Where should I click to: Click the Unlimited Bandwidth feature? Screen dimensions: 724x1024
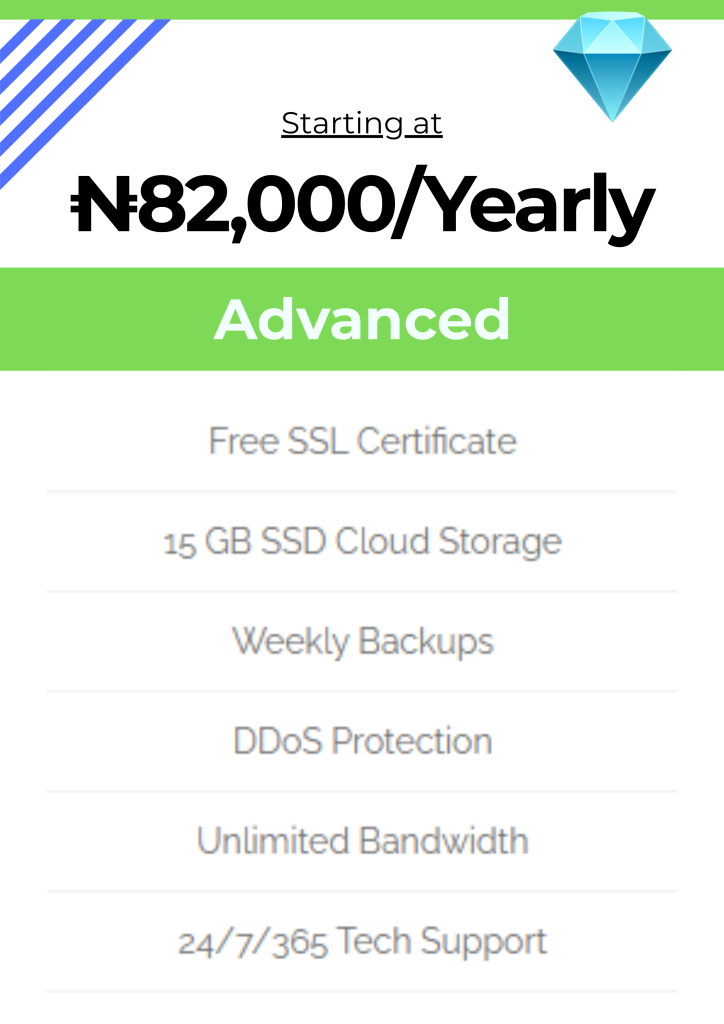click(x=362, y=841)
